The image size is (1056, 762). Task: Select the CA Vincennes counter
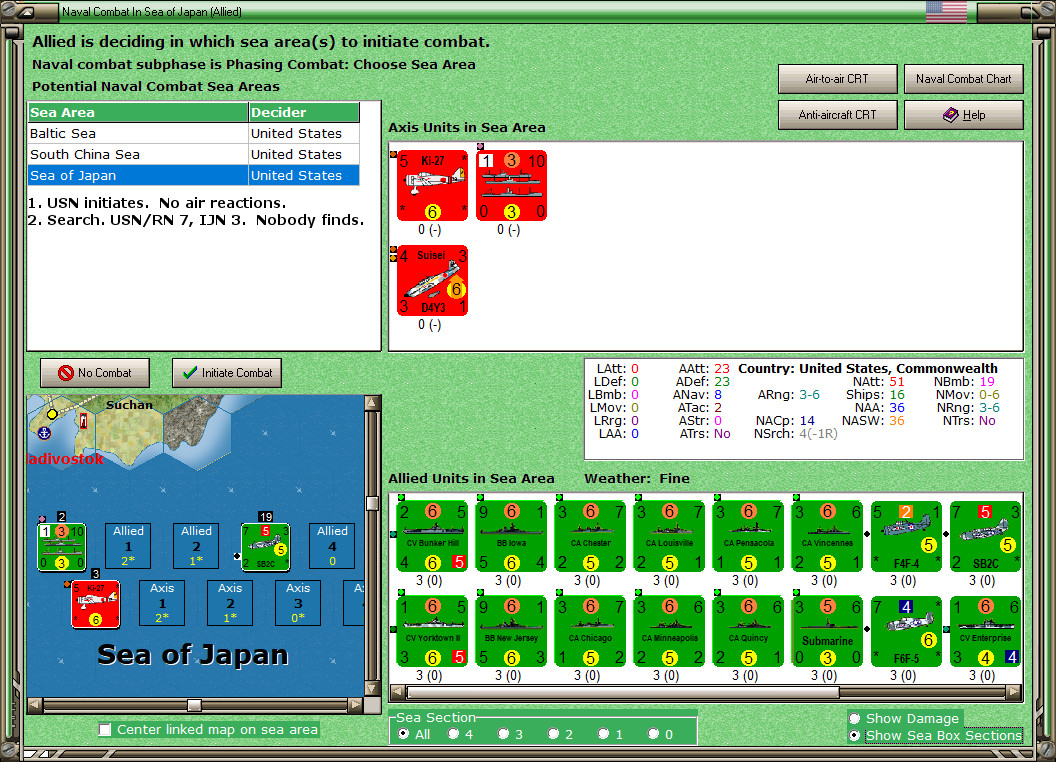click(x=827, y=536)
